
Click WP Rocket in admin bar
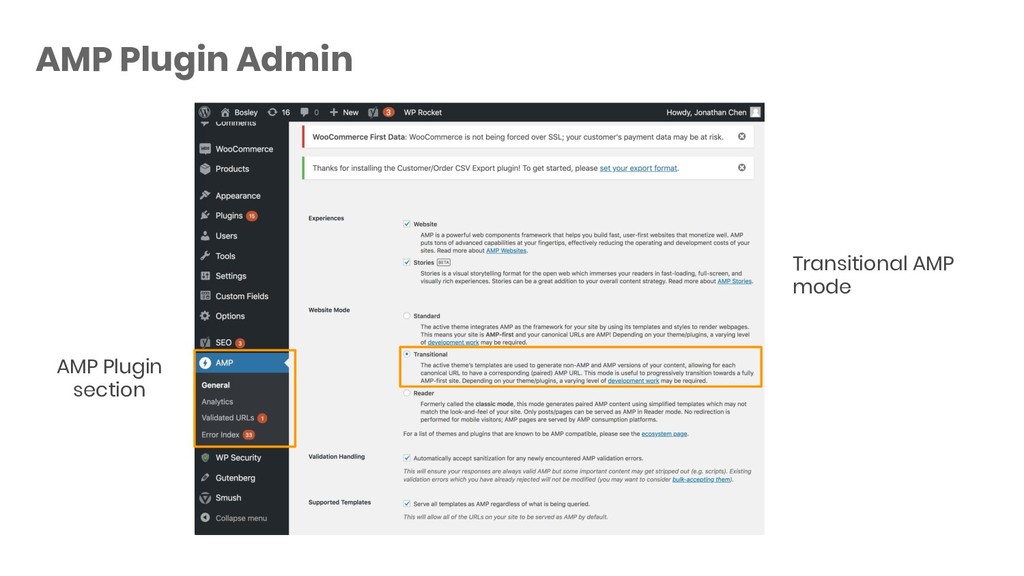coord(423,112)
